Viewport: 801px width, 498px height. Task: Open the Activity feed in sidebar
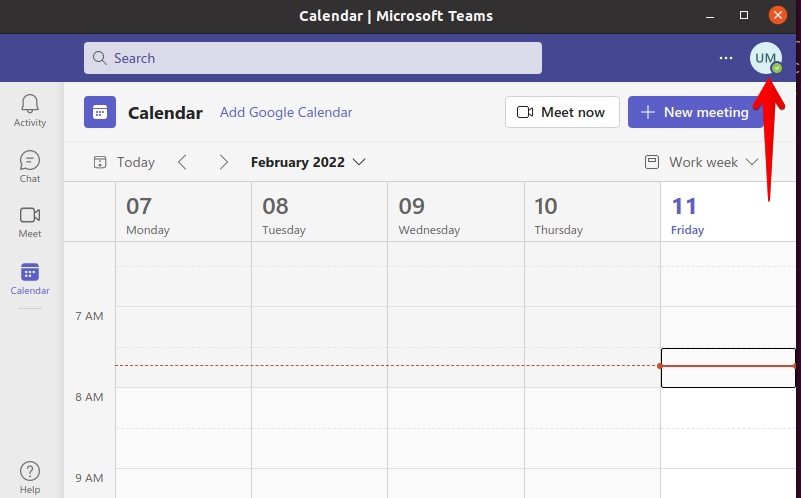[30, 110]
